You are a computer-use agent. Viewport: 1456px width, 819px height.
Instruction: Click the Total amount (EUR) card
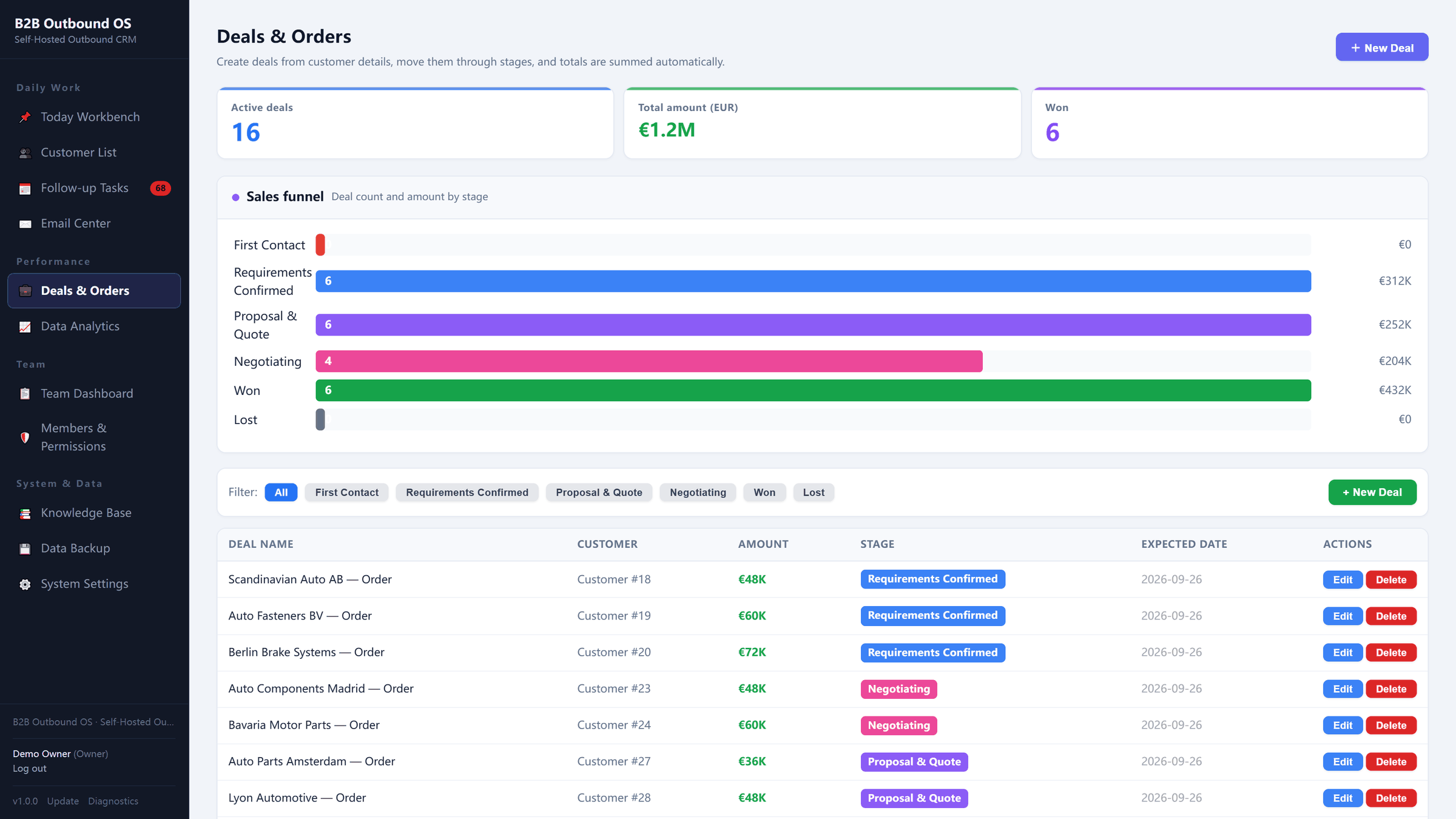(x=823, y=123)
